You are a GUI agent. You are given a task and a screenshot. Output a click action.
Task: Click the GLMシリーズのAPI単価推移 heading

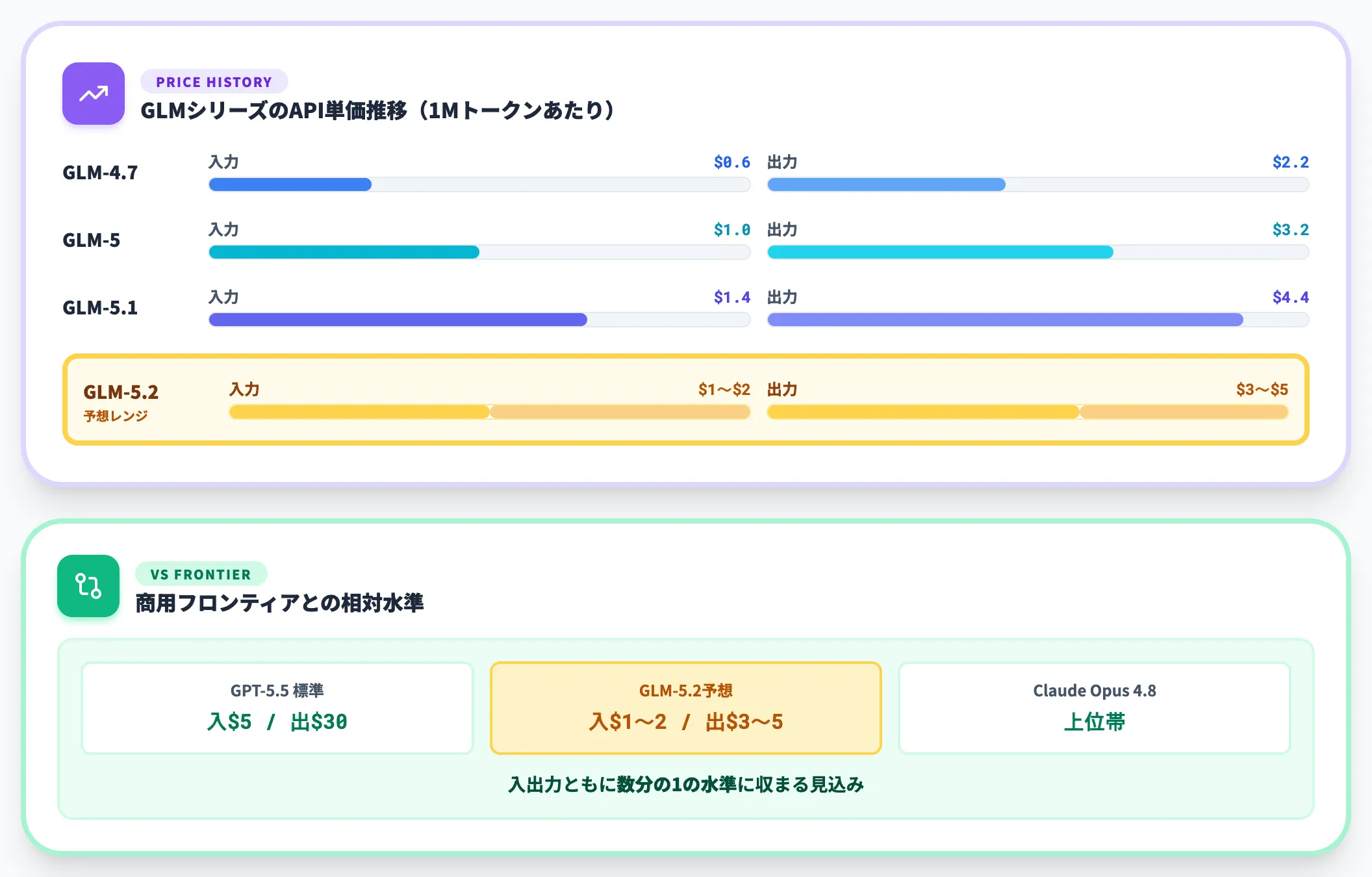click(x=377, y=110)
